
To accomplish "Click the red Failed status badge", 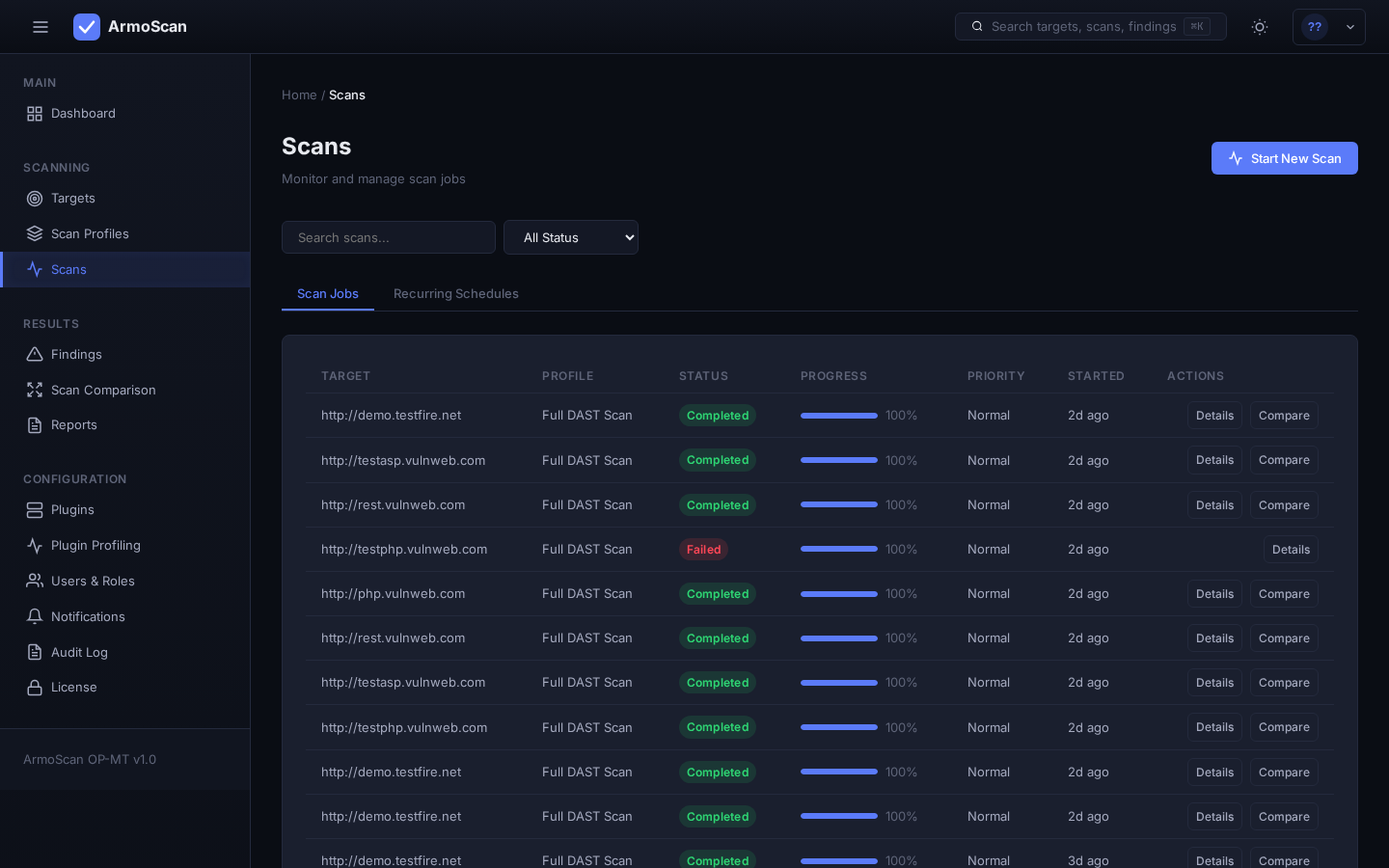I will (703, 550).
